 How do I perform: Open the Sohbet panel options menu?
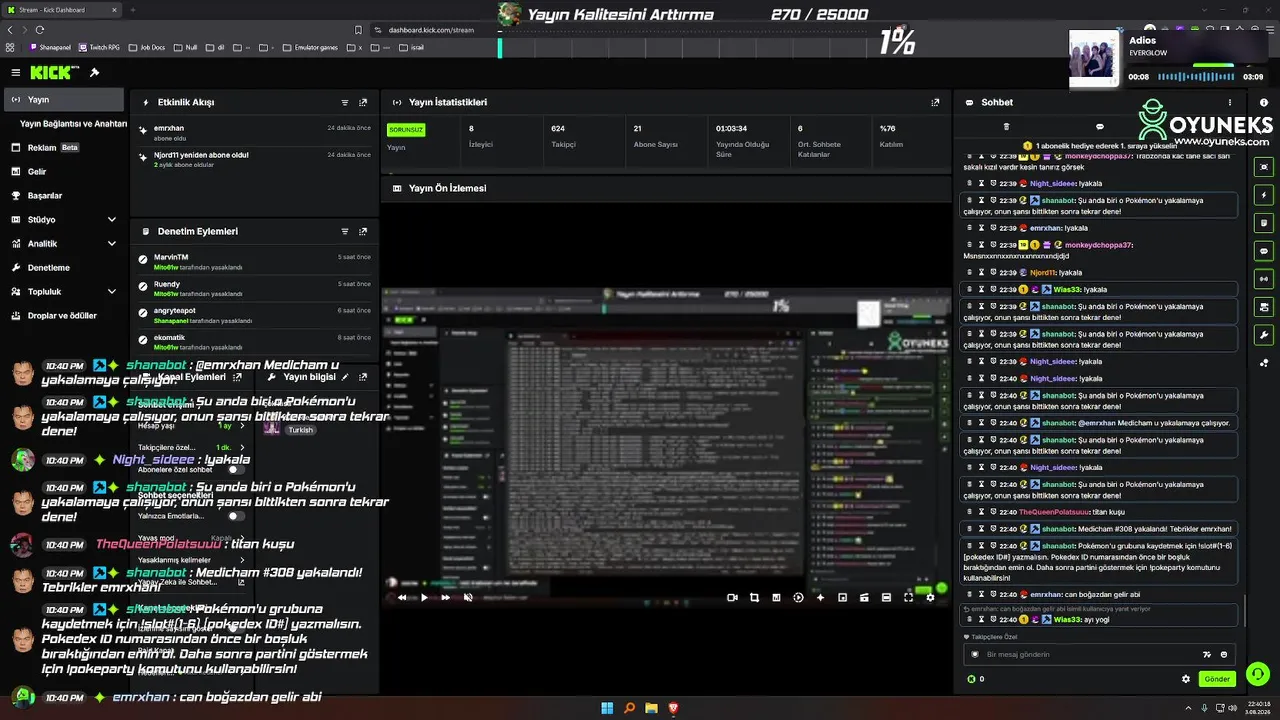pos(1230,102)
